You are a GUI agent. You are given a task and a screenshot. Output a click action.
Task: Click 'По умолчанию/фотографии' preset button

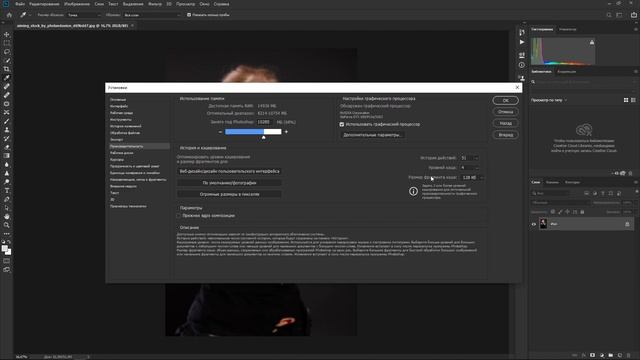[x=229, y=183]
